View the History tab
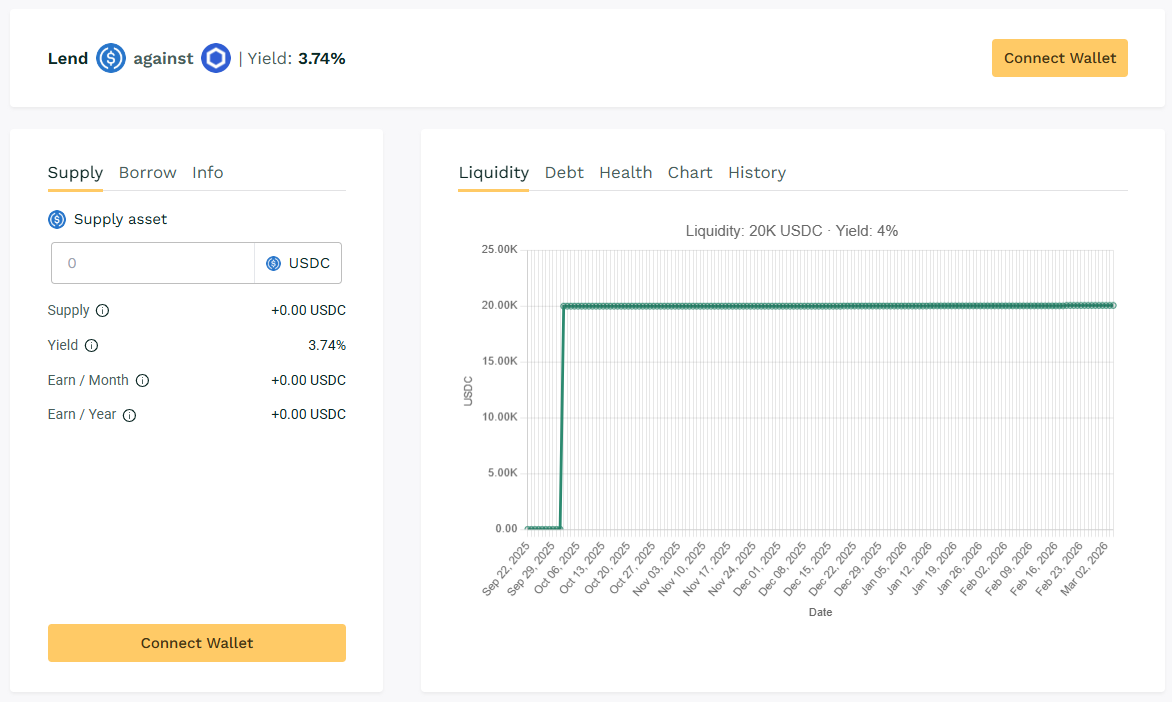Image resolution: width=1172 pixels, height=702 pixels. tap(756, 173)
